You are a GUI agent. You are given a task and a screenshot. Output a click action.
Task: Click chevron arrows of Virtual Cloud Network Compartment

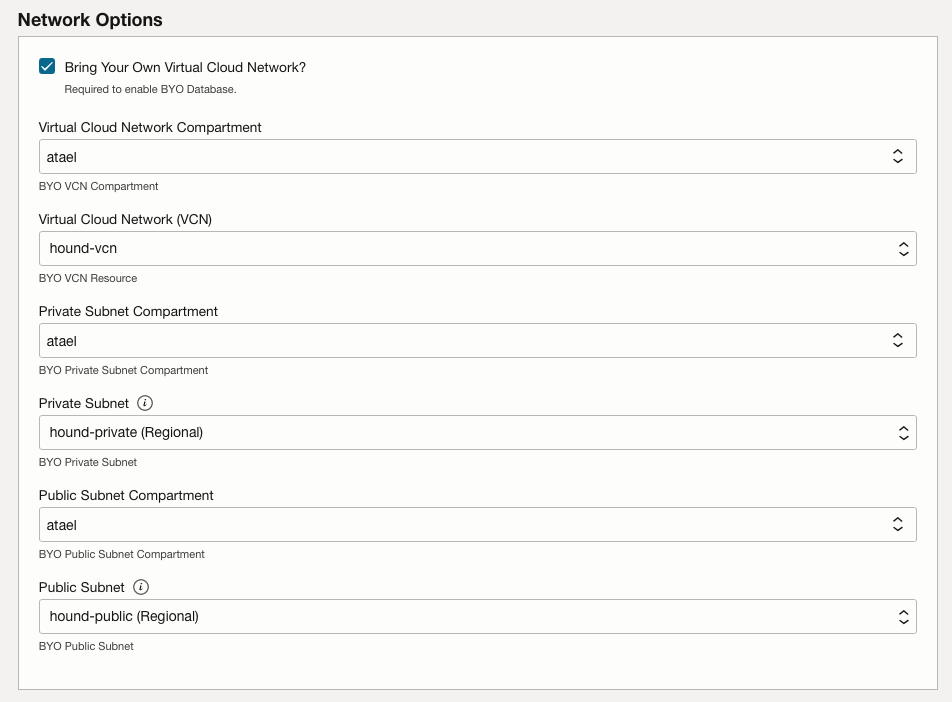897,157
